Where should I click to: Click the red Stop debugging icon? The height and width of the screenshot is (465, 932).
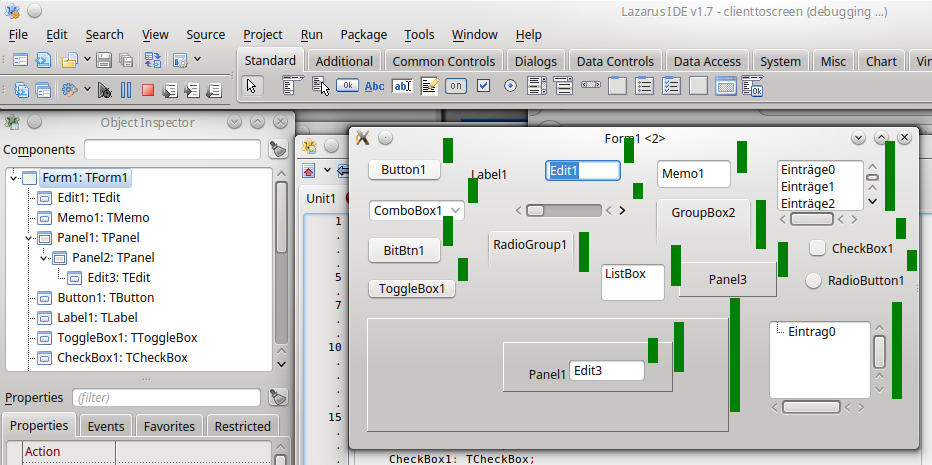click(x=148, y=90)
